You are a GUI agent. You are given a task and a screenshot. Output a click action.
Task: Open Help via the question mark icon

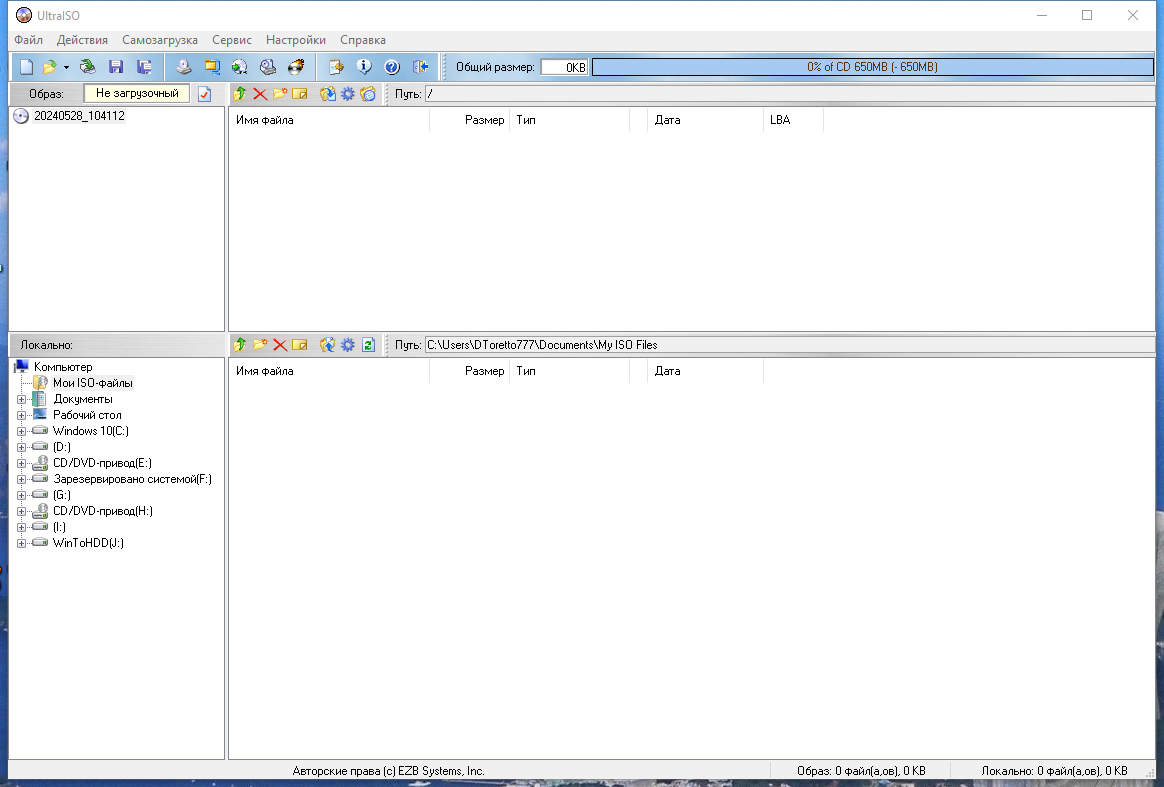pos(392,67)
